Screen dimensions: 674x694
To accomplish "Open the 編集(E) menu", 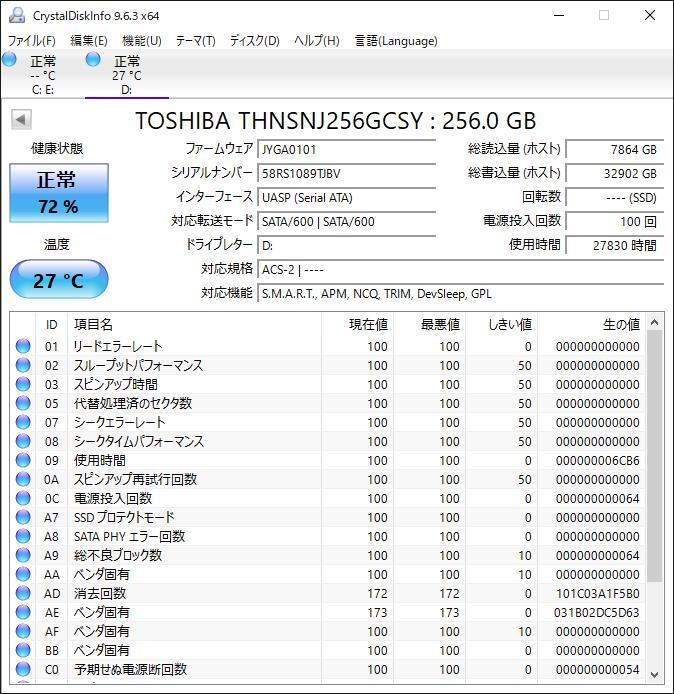I will [89, 41].
